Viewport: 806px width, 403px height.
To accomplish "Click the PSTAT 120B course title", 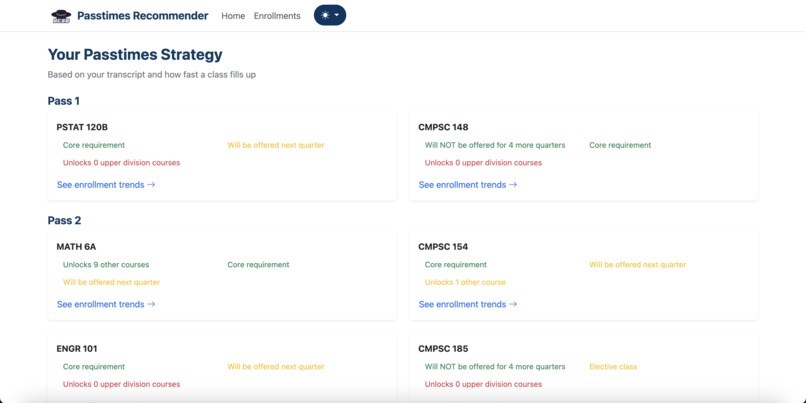I will click(82, 127).
